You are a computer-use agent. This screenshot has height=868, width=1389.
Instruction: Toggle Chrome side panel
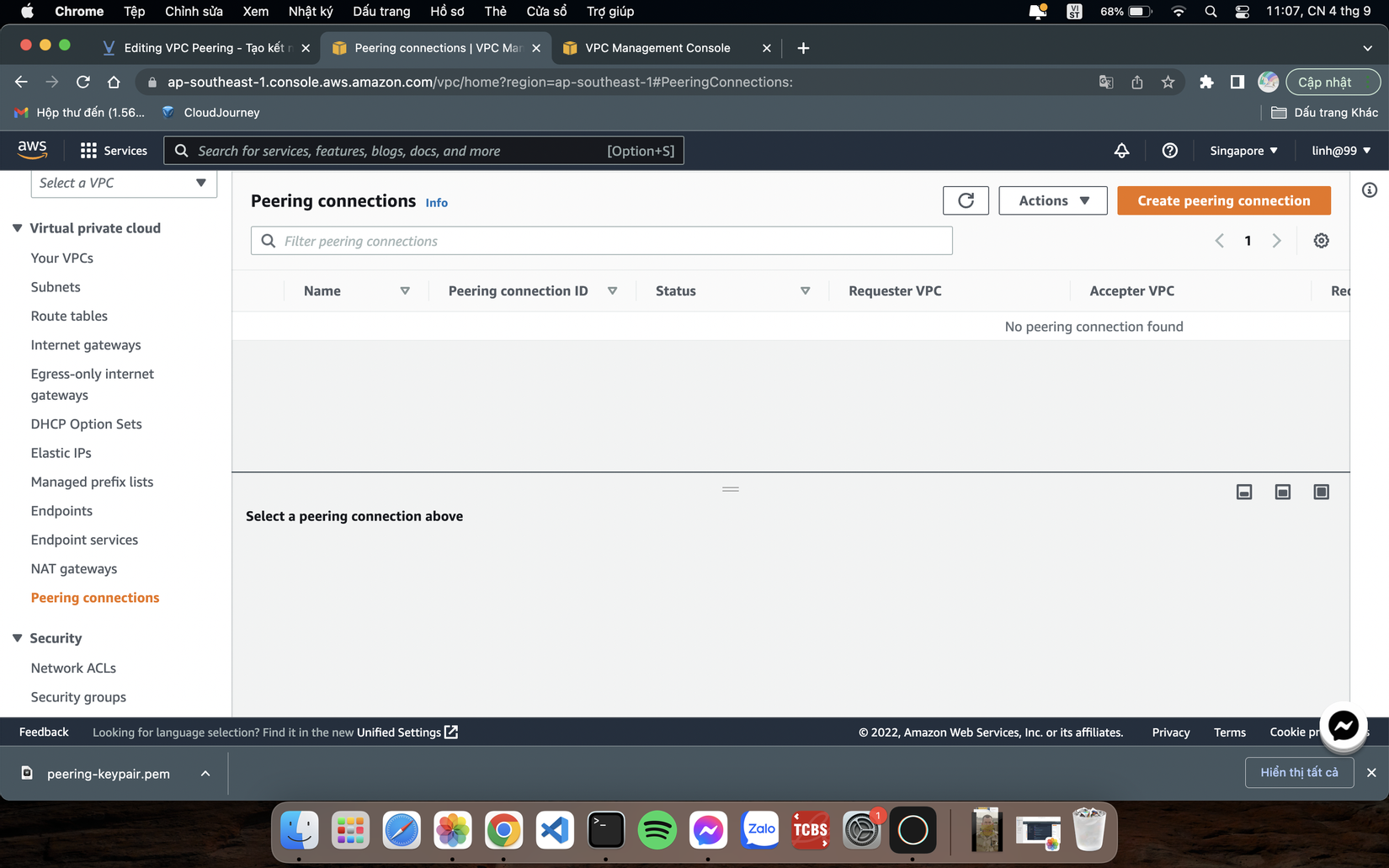click(x=1237, y=82)
